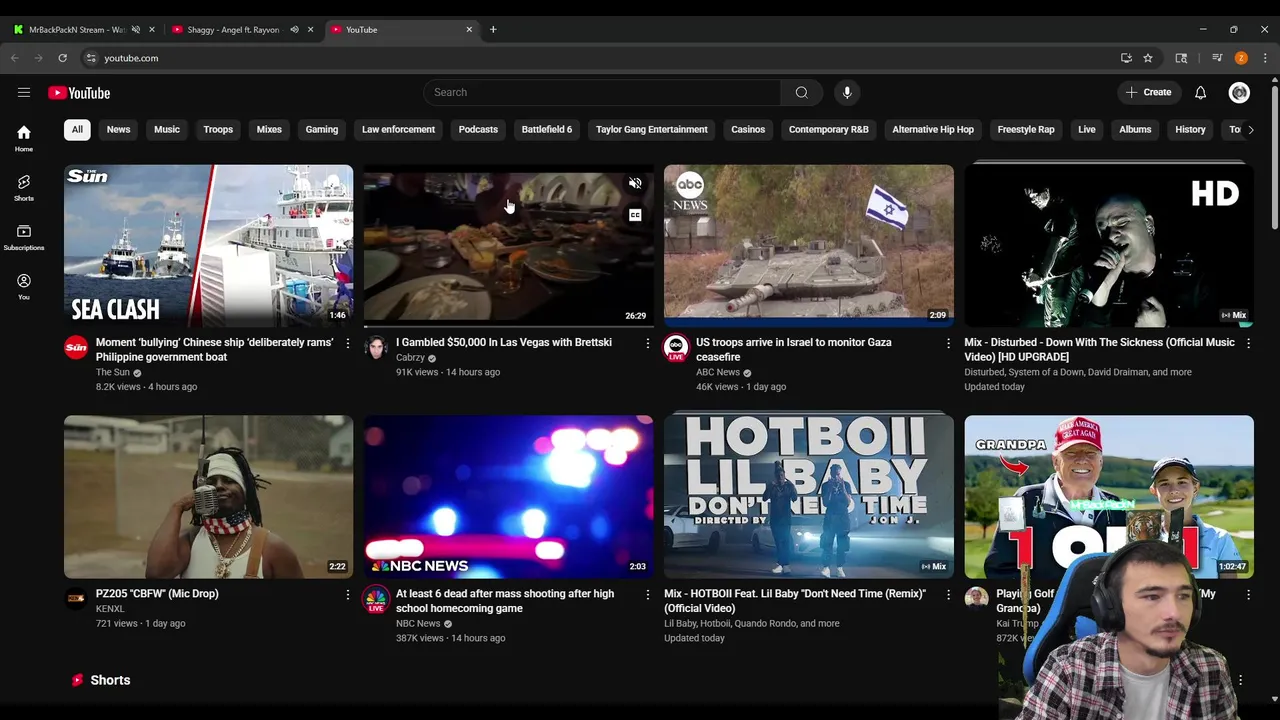Go to Home in the sidebar
Screen dimensions: 1280x720
pos(24,138)
